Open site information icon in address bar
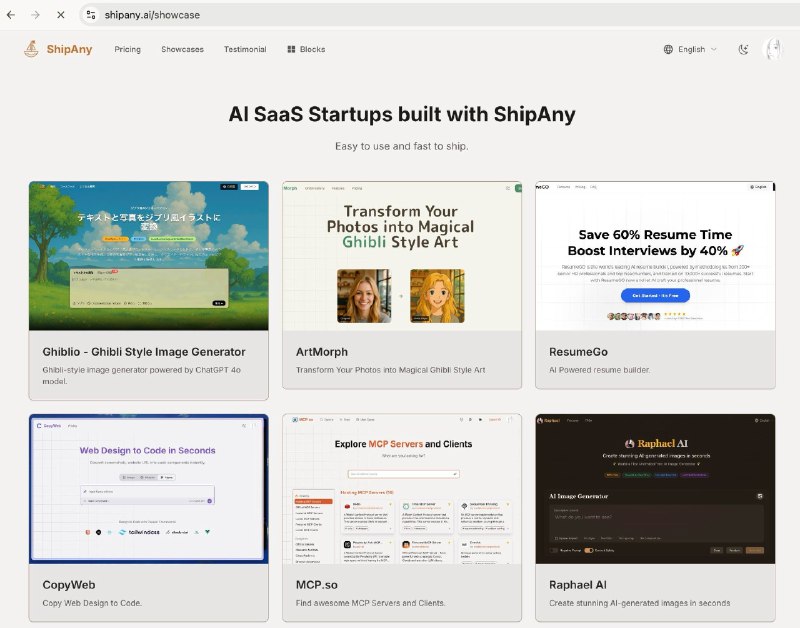This screenshot has height=628, width=800. (91, 15)
